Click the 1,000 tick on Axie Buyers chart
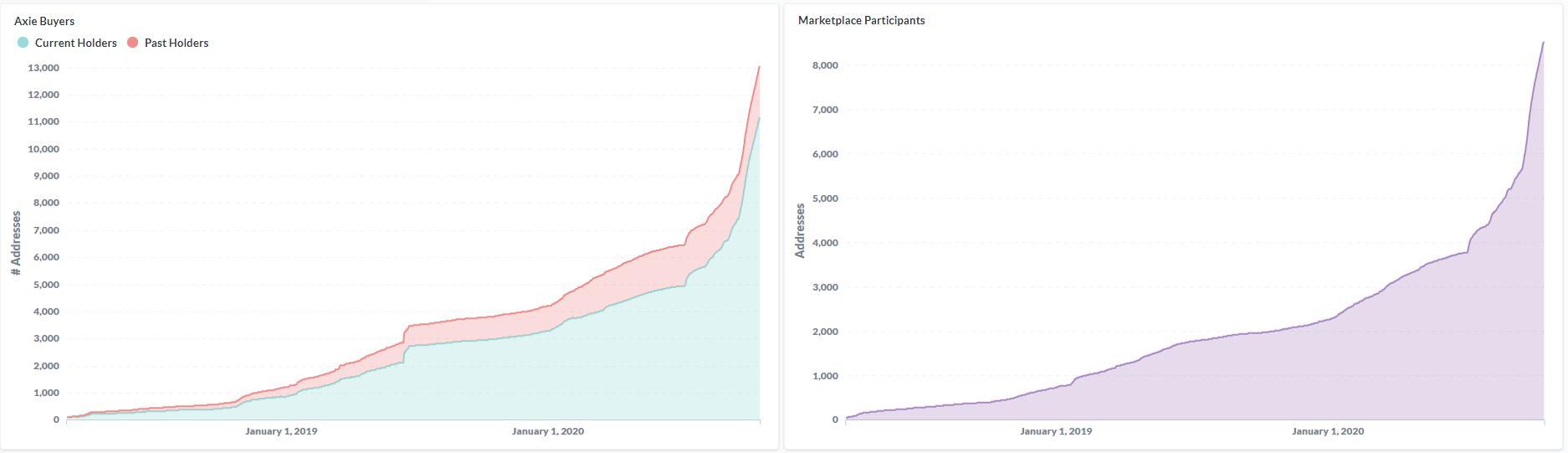 46,393
